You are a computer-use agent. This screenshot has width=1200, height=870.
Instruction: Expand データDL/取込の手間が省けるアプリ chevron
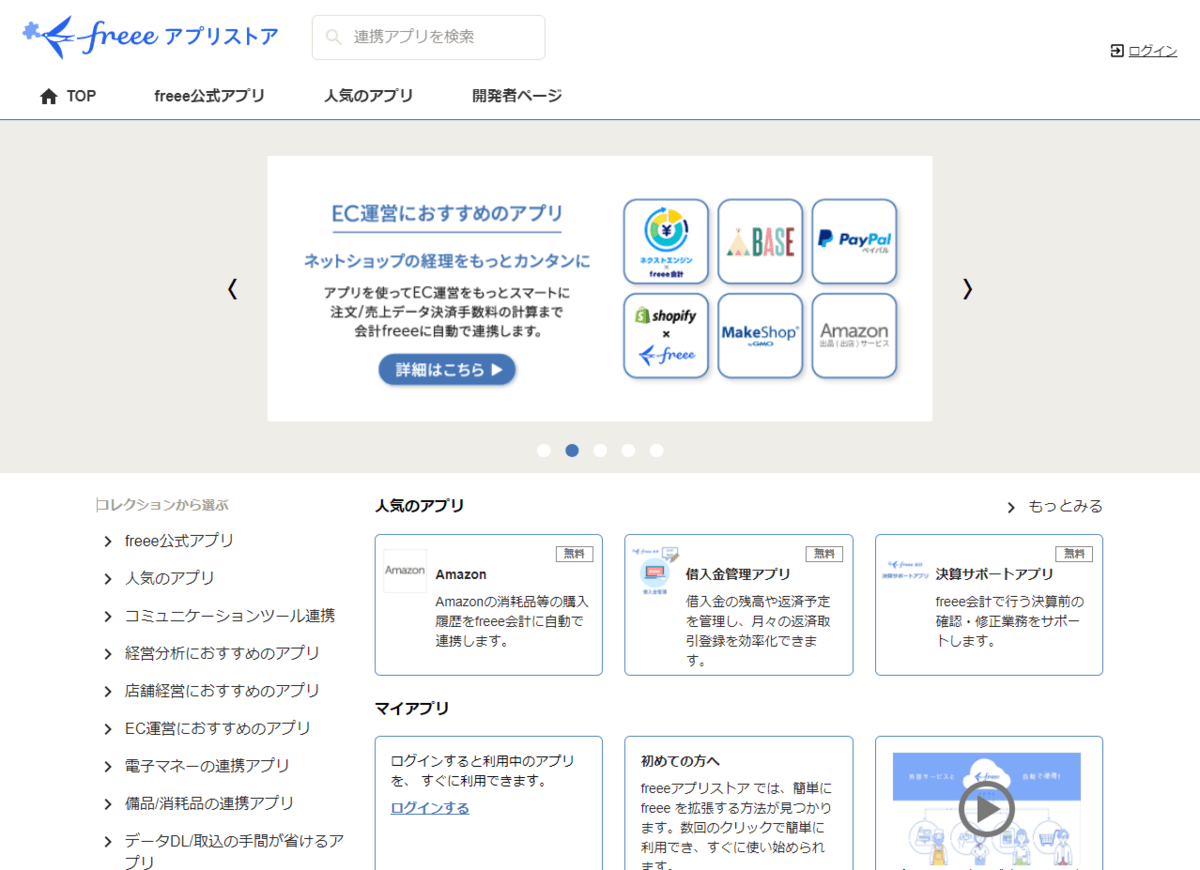click(x=108, y=841)
